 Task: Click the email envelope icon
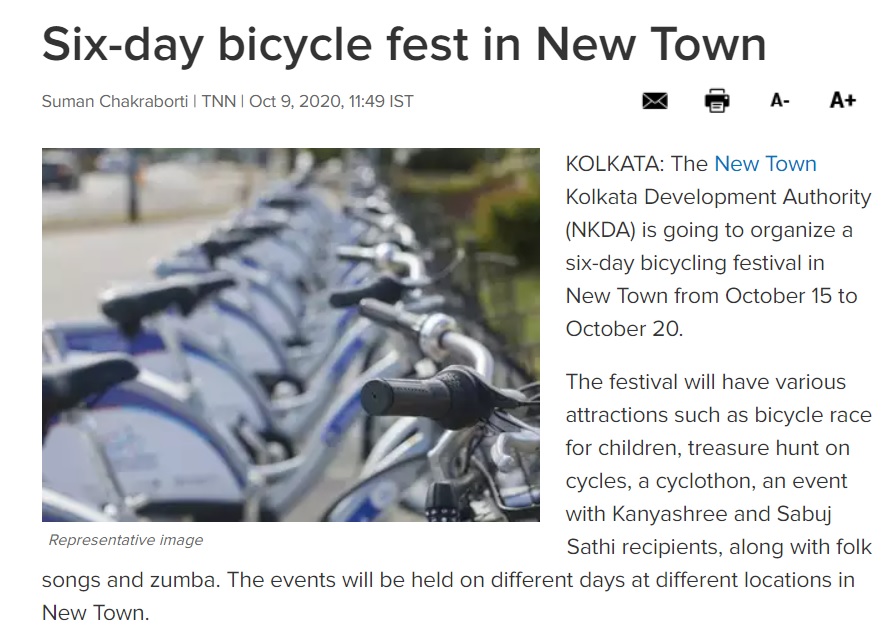(655, 101)
